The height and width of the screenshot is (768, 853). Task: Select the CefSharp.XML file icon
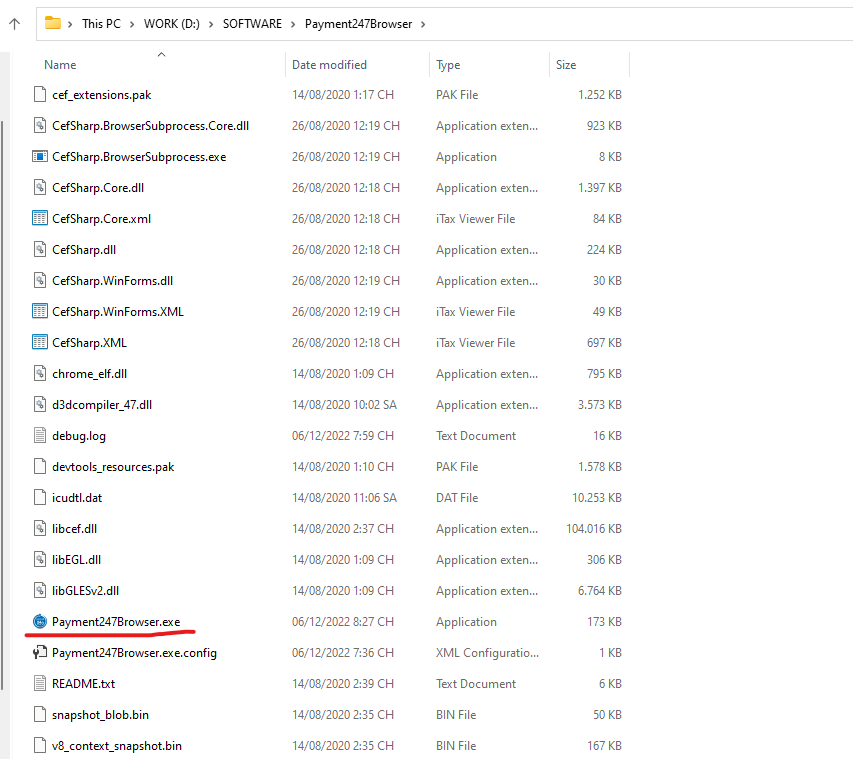pyautogui.click(x=40, y=342)
